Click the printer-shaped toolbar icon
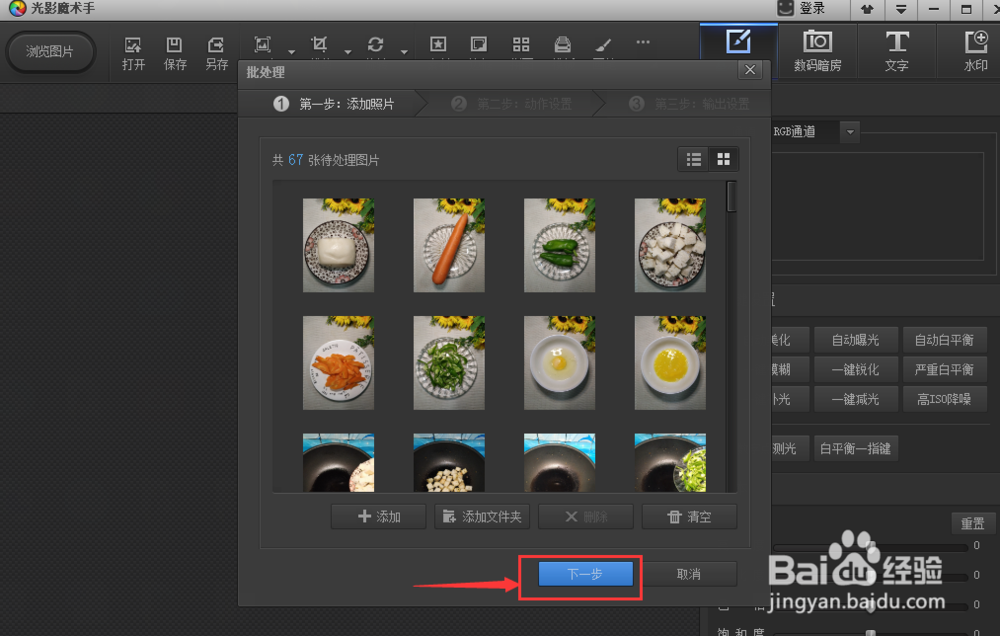Viewport: 1000px width, 636px height. tap(562, 44)
